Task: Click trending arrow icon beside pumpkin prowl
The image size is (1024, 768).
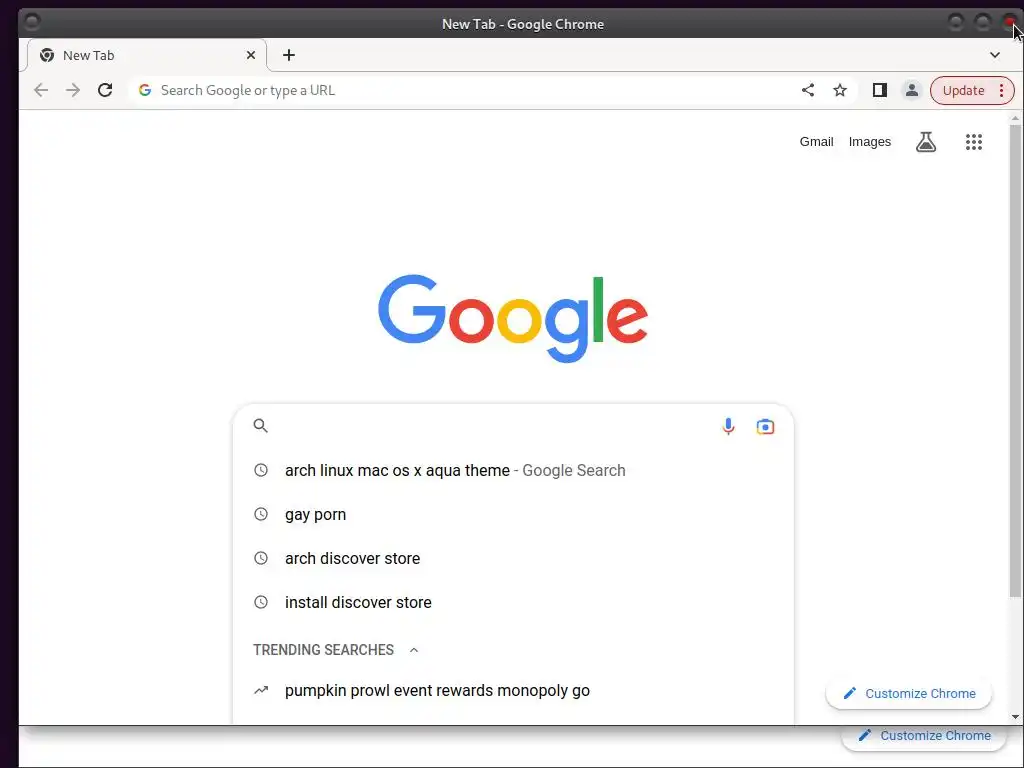Action: click(x=261, y=690)
